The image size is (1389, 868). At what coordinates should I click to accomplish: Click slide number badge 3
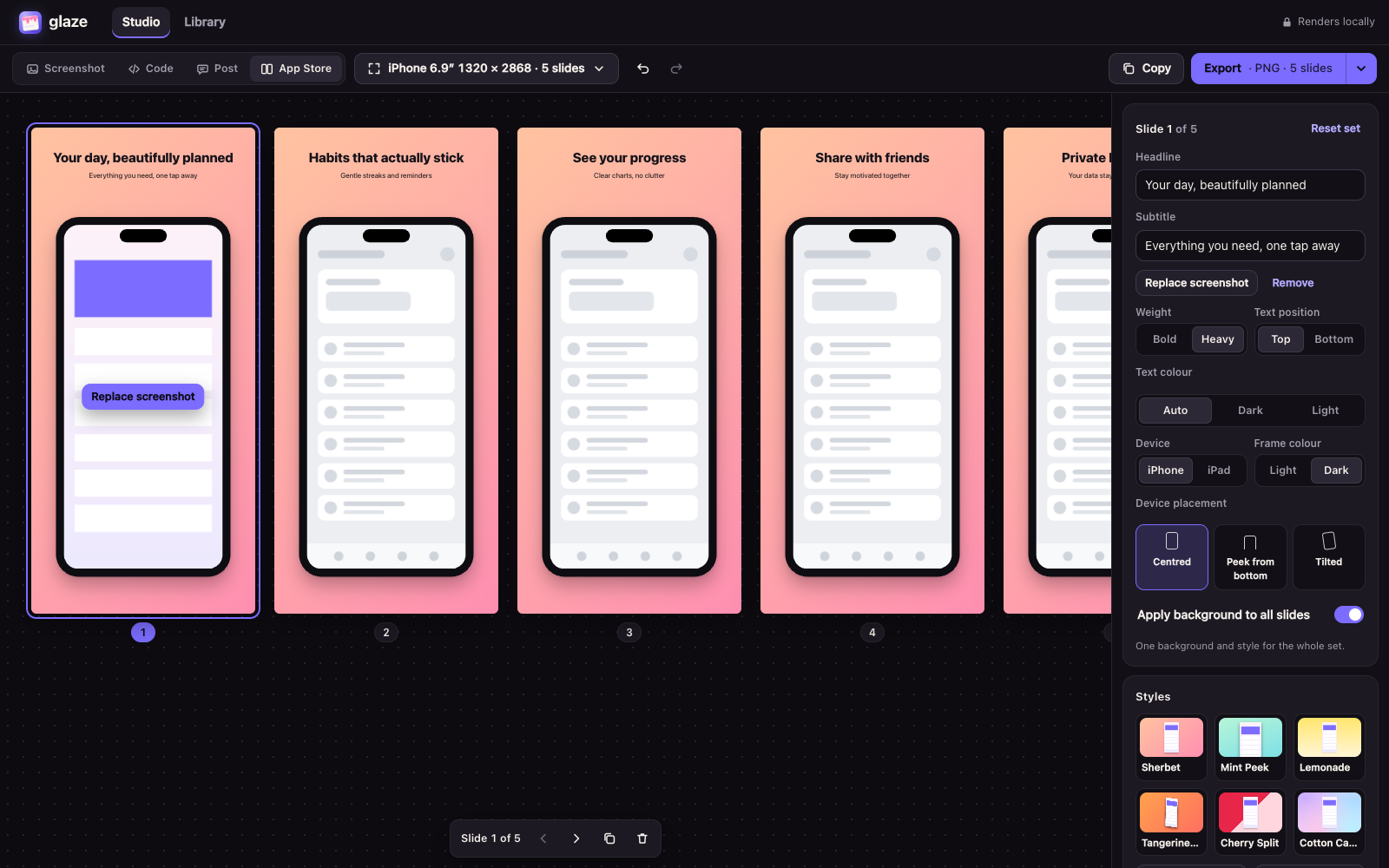click(629, 632)
